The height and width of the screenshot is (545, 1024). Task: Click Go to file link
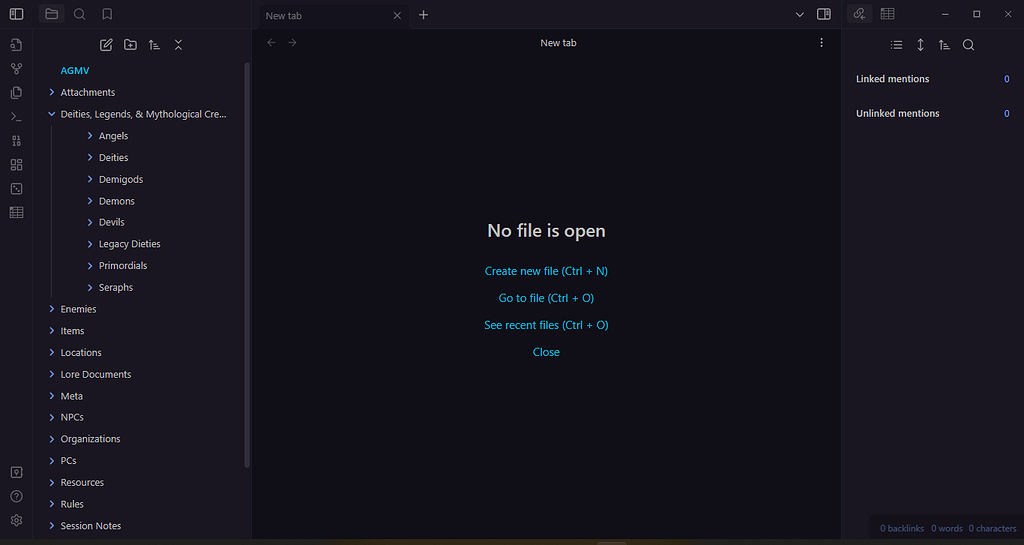click(546, 298)
